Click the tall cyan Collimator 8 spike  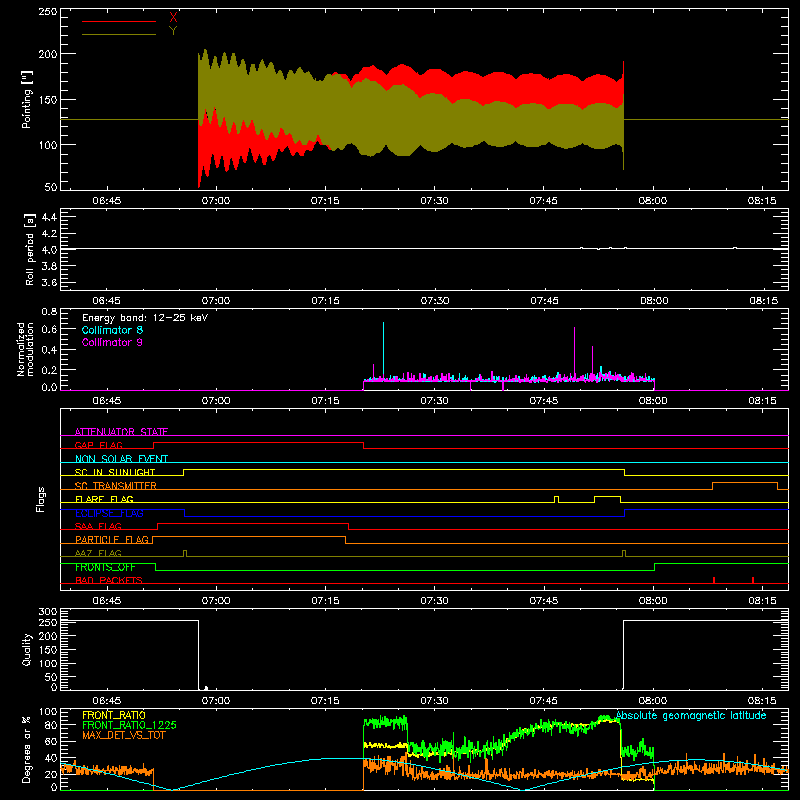point(384,351)
